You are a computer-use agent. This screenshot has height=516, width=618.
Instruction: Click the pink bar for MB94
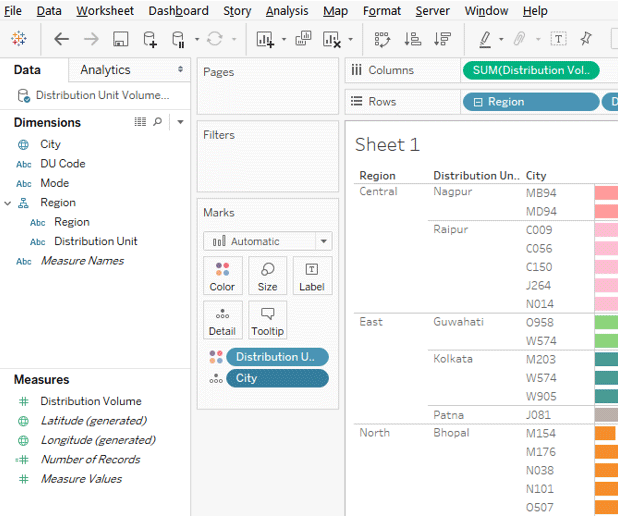click(606, 193)
